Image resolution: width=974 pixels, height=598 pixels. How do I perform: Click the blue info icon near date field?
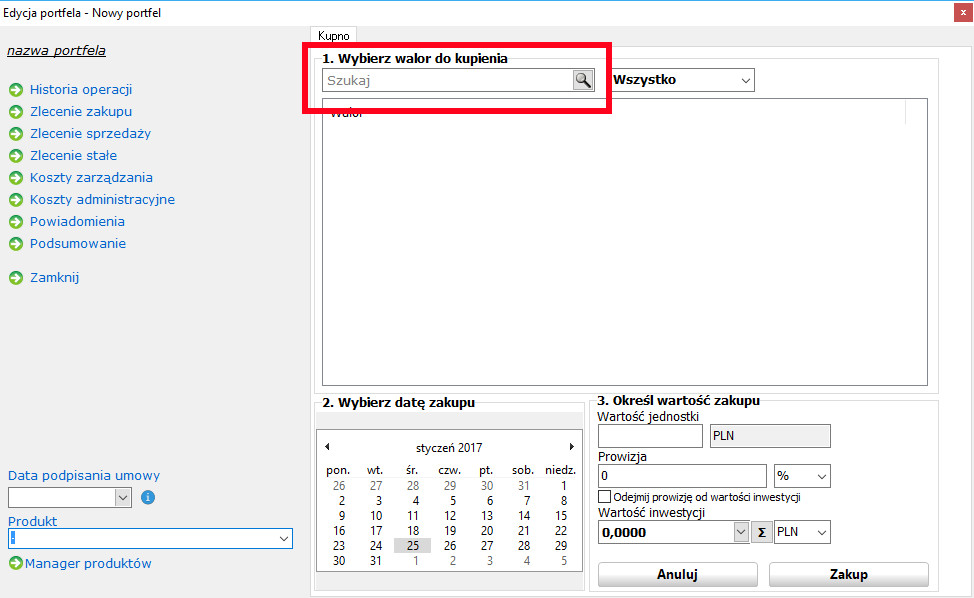click(148, 497)
